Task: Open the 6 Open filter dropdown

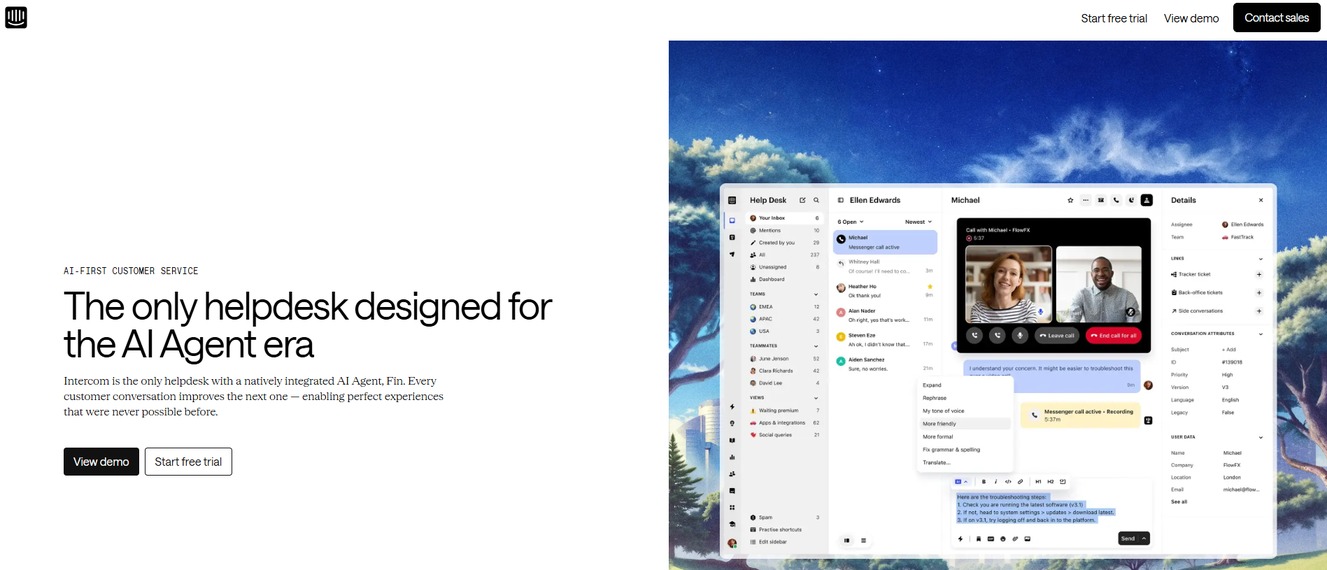Action: 850,222
